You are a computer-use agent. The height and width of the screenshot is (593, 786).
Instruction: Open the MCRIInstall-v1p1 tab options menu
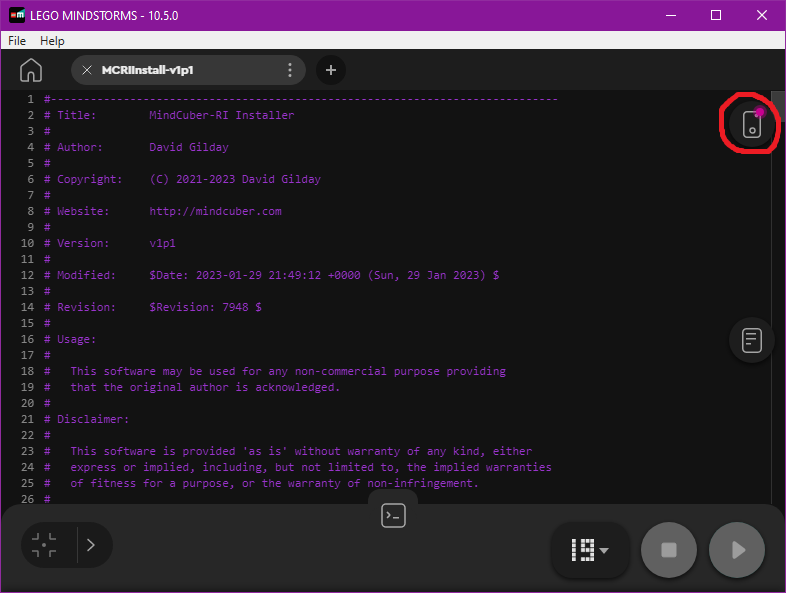point(290,70)
